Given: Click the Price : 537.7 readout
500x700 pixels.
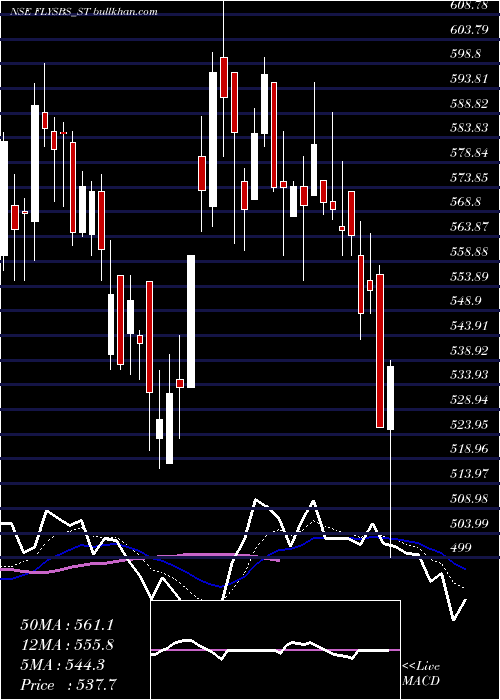Looking at the screenshot, I should (70, 685).
